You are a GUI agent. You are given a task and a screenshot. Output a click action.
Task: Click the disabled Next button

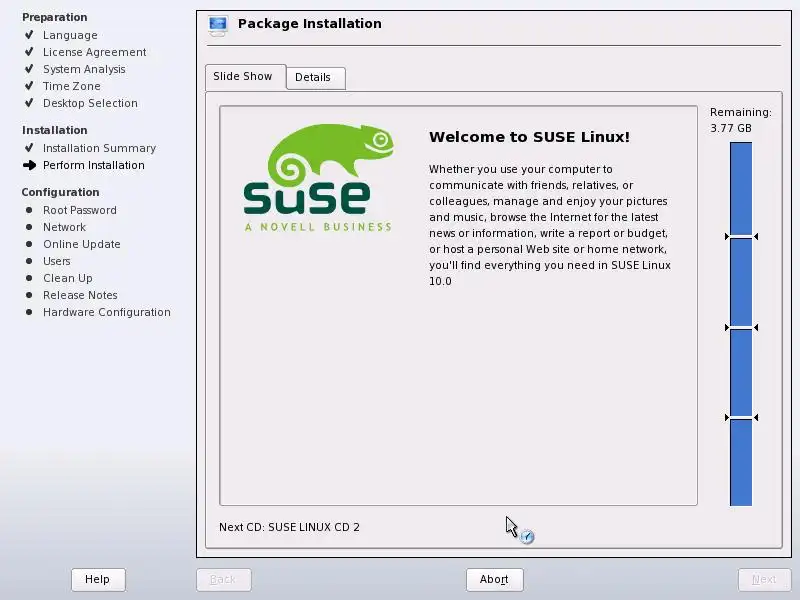click(764, 579)
